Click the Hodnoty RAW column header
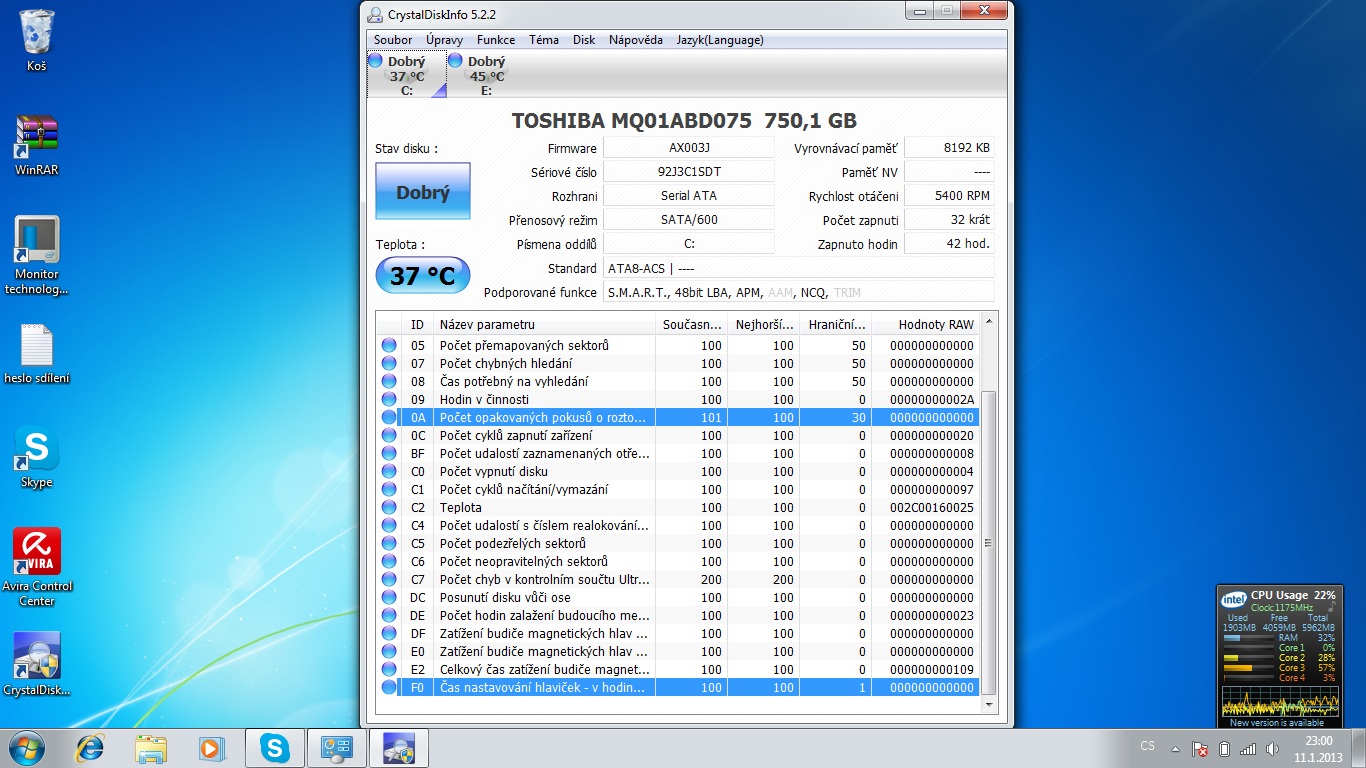The height and width of the screenshot is (768, 1366). 926,324
